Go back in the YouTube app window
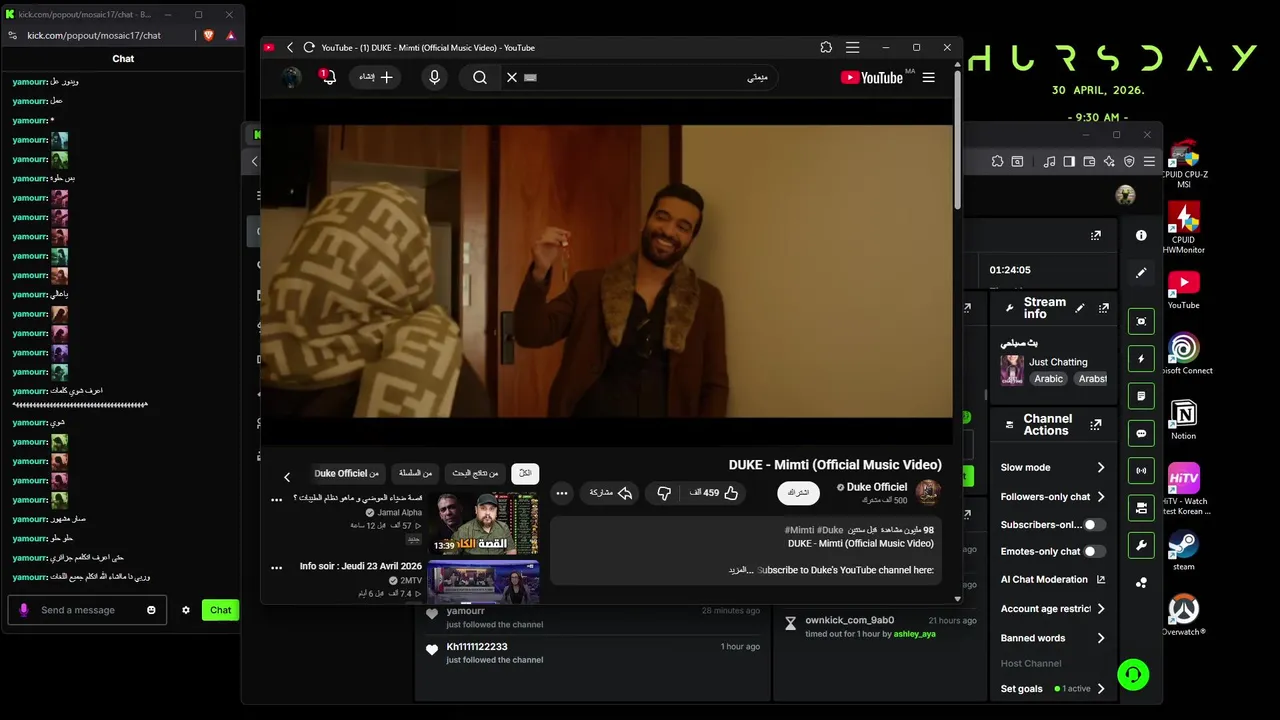Viewport: 1280px width, 720px height. pos(290,47)
